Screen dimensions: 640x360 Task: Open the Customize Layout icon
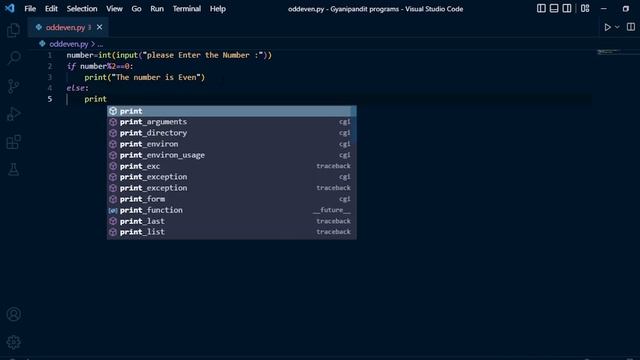pyautogui.click(x=585, y=9)
